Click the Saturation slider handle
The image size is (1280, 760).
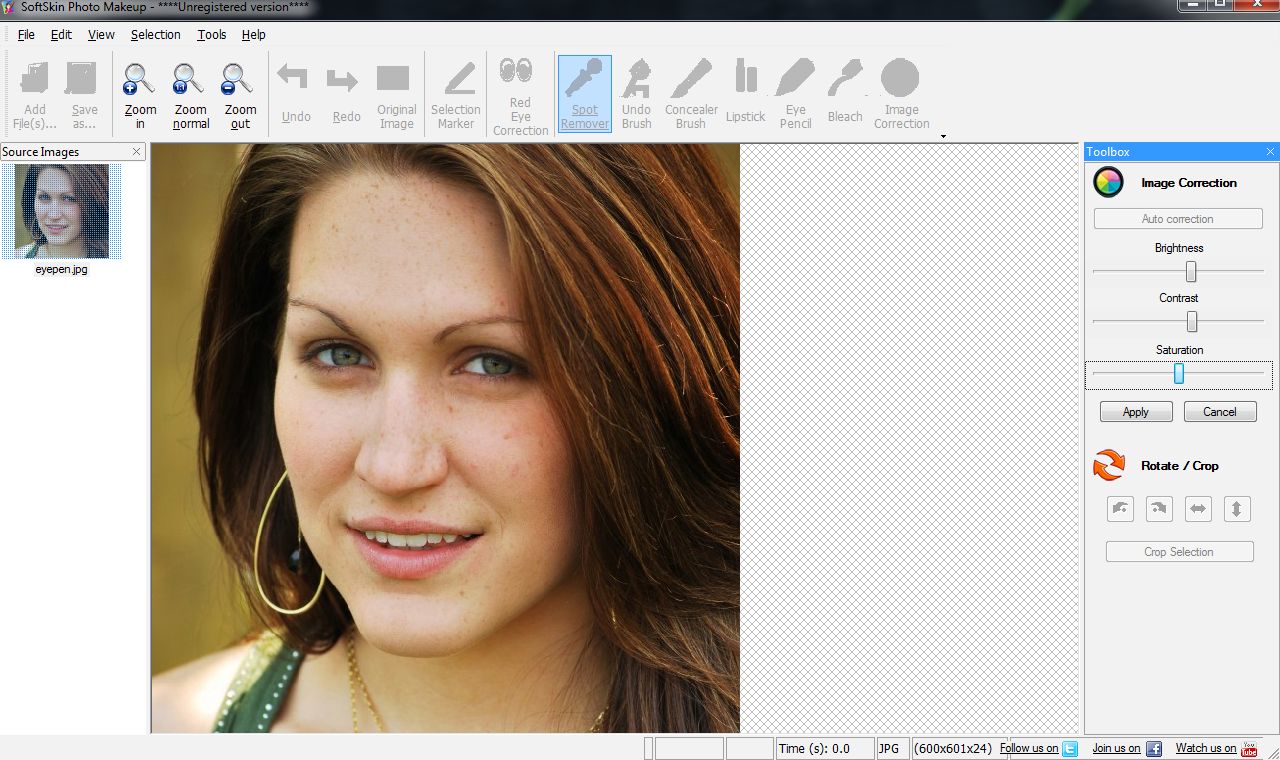point(1179,373)
